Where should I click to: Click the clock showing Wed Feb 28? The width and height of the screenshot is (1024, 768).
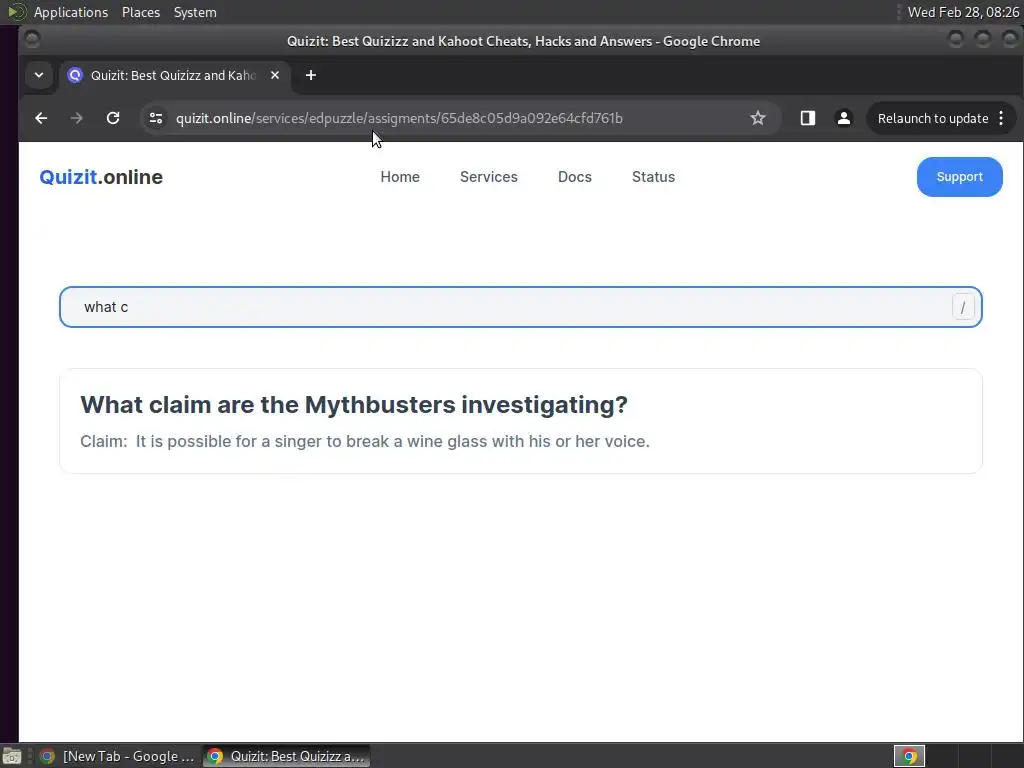point(963,12)
